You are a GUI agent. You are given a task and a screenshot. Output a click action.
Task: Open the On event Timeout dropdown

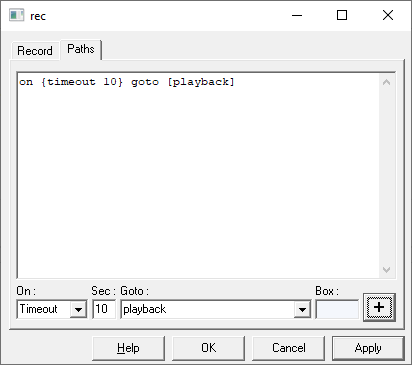[78, 309]
